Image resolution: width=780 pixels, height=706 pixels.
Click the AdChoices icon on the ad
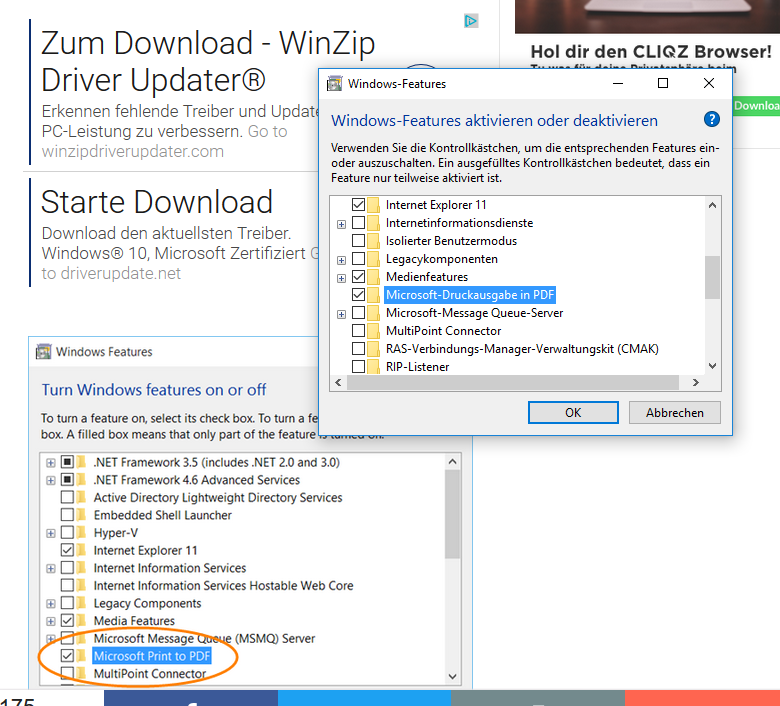(471, 21)
